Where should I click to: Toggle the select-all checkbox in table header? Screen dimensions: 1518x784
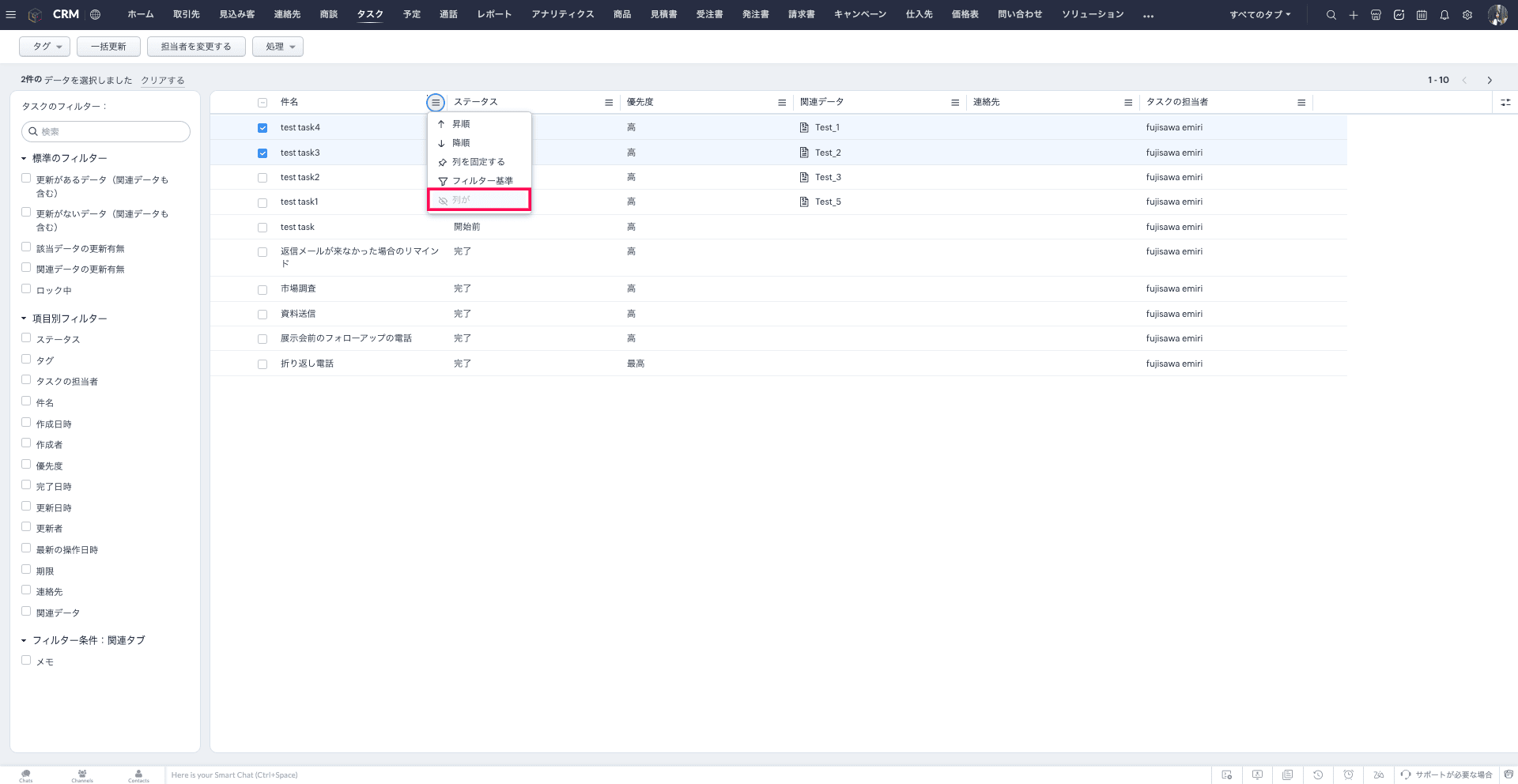click(262, 103)
